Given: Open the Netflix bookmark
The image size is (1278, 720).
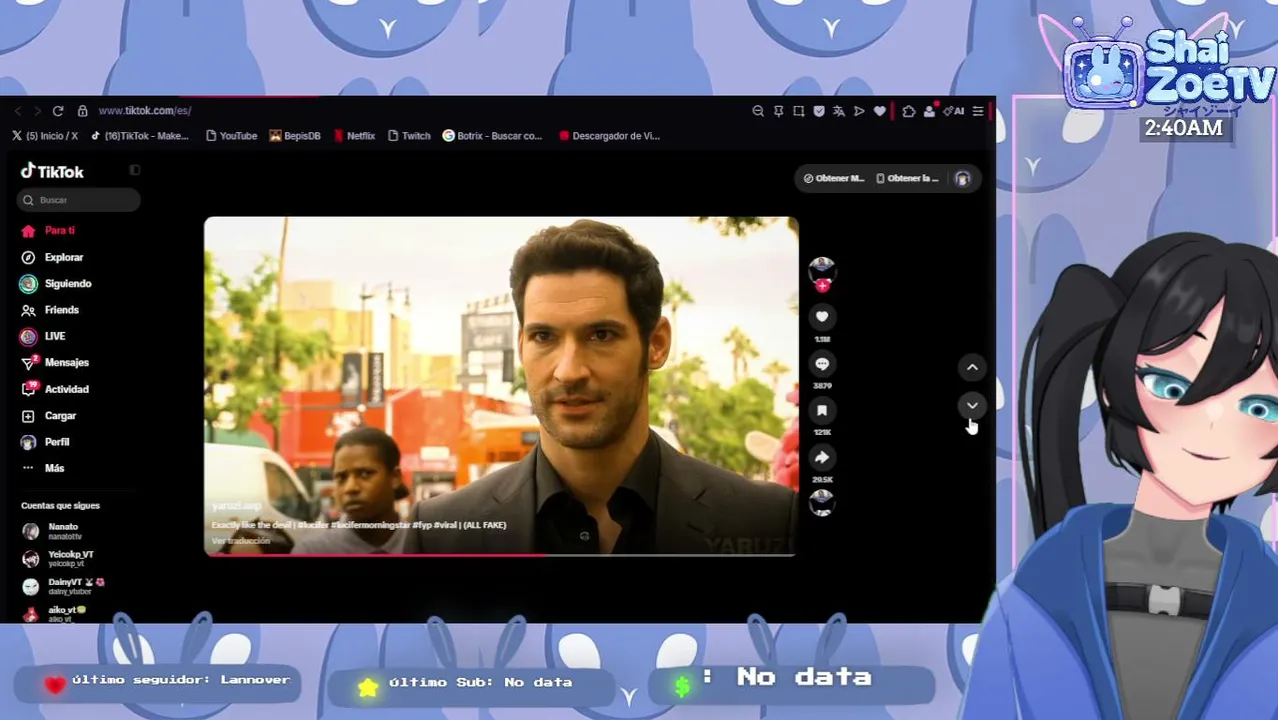Looking at the screenshot, I should pyautogui.click(x=354, y=136).
